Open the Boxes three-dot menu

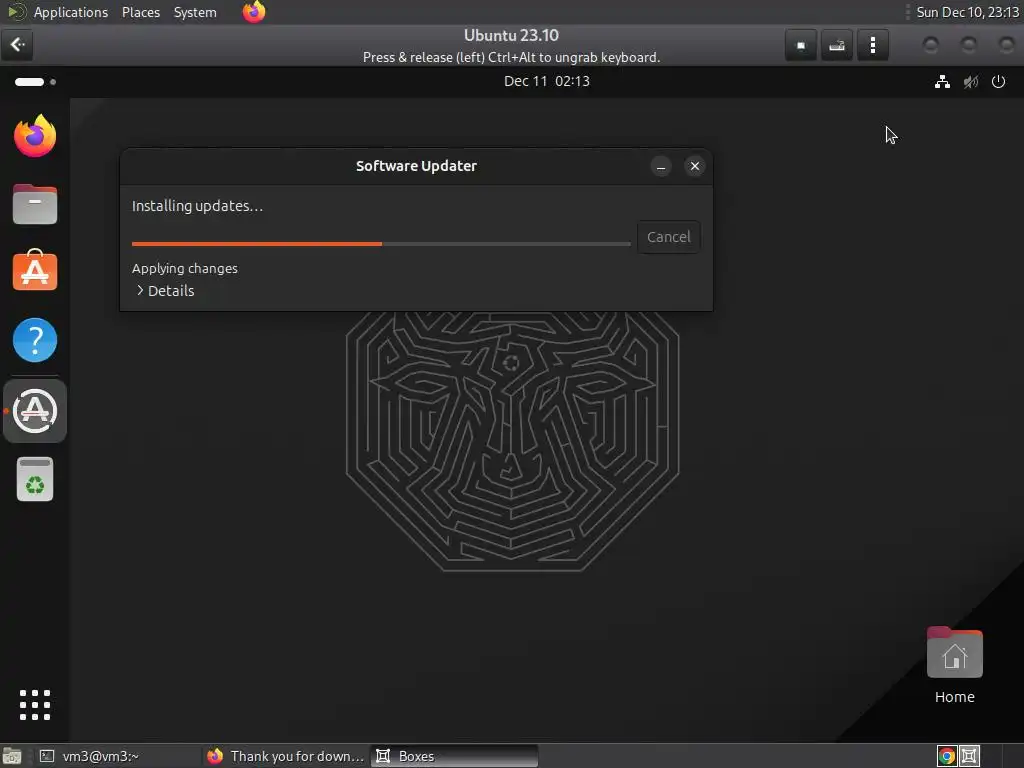872,45
